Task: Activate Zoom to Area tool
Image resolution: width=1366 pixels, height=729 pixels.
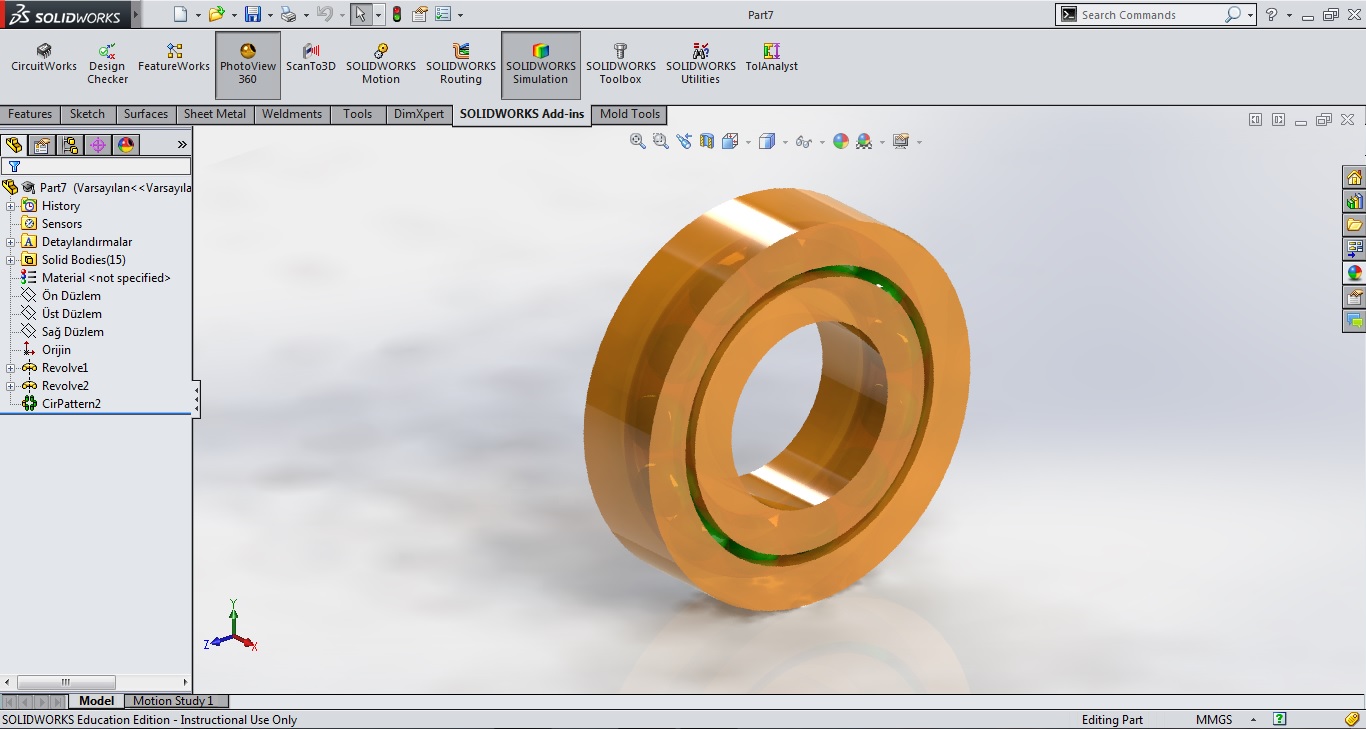Action: [x=660, y=141]
